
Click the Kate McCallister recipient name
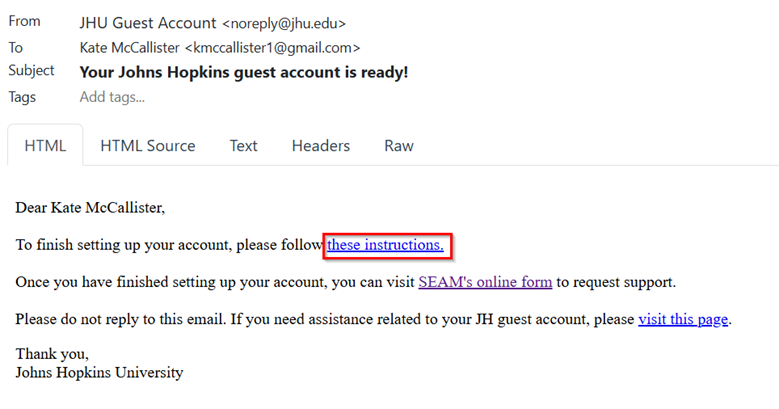pyautogui.click(x=130, y=48)
